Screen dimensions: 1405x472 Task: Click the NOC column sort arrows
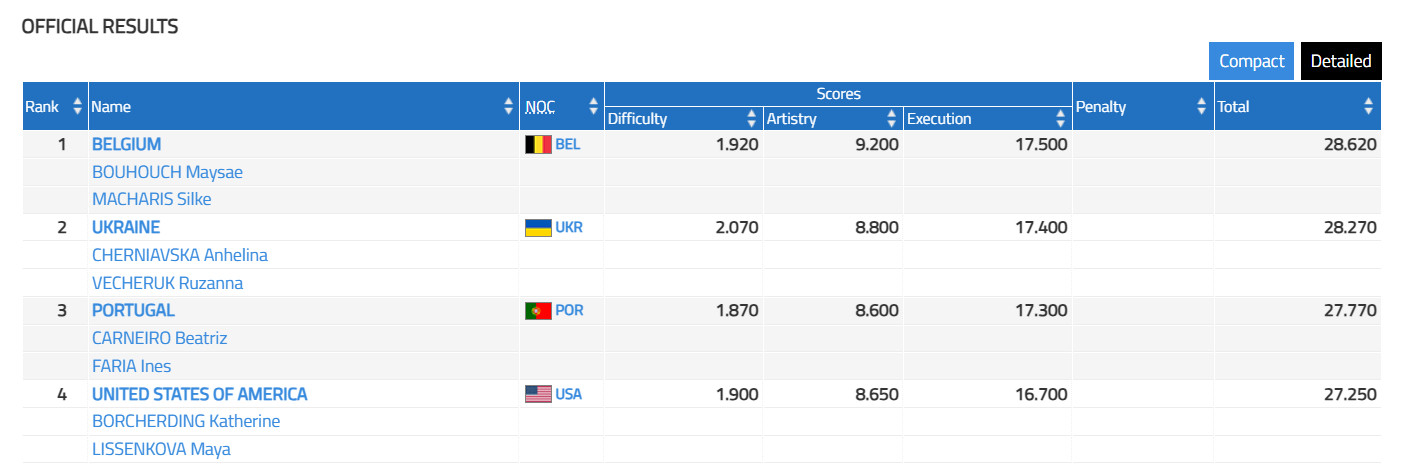point(593,106)
